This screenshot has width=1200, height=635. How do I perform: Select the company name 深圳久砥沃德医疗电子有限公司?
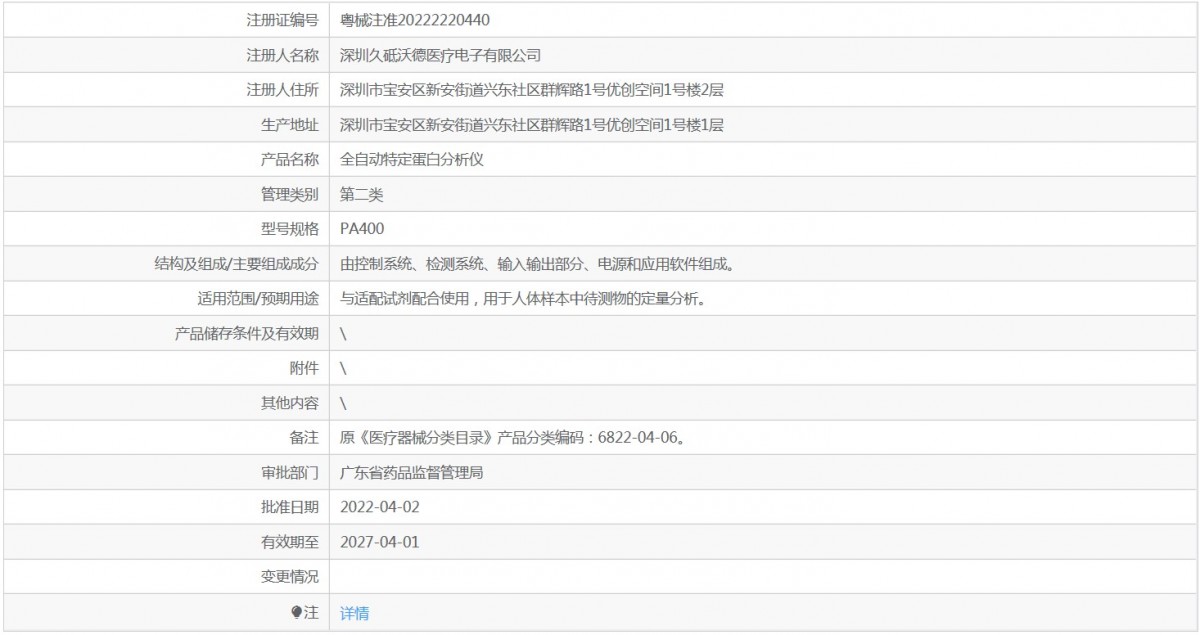[441, 55]
